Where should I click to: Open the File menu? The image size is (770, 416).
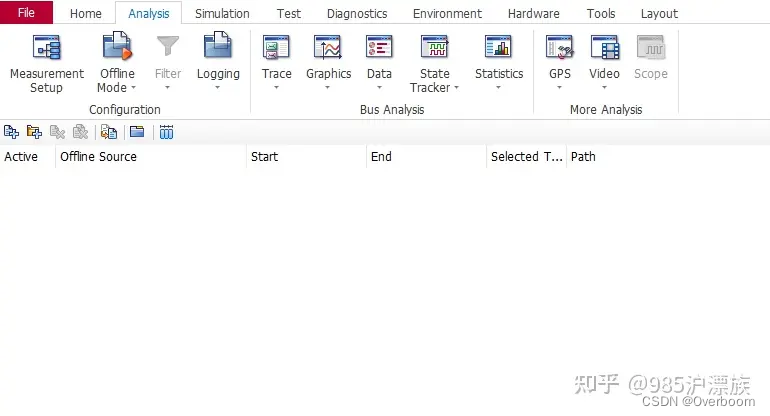click(x=27, y=12)
